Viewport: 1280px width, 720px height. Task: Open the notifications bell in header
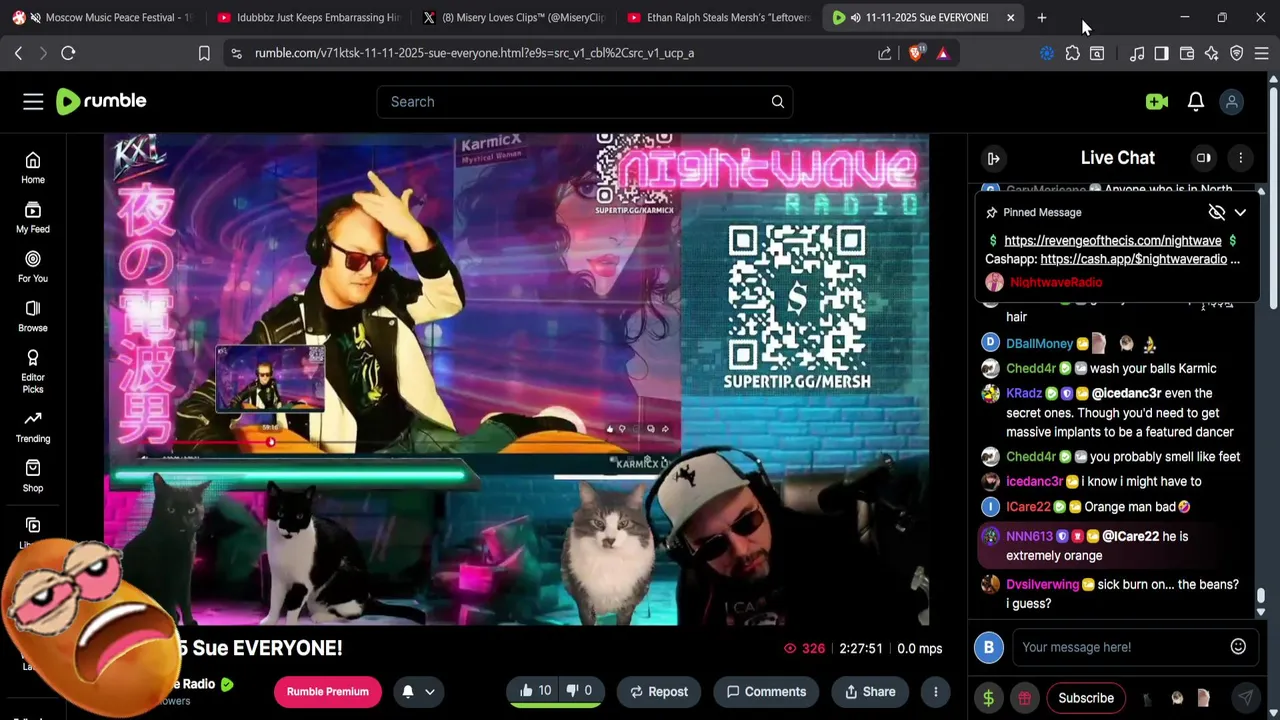[x=1196, y=101]
